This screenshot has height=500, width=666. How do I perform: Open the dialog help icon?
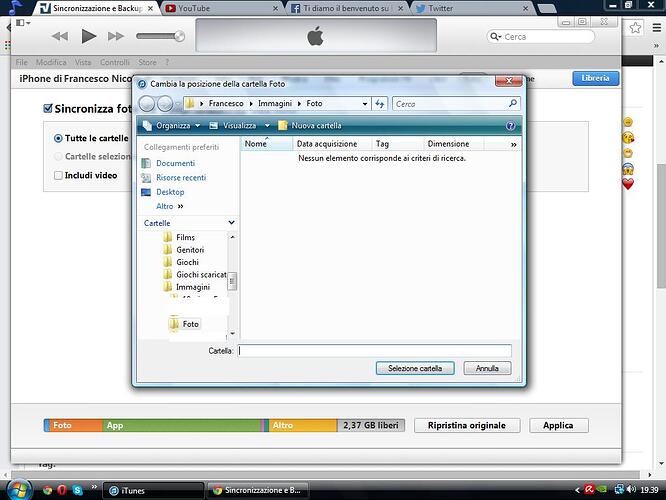coord(511,126)
